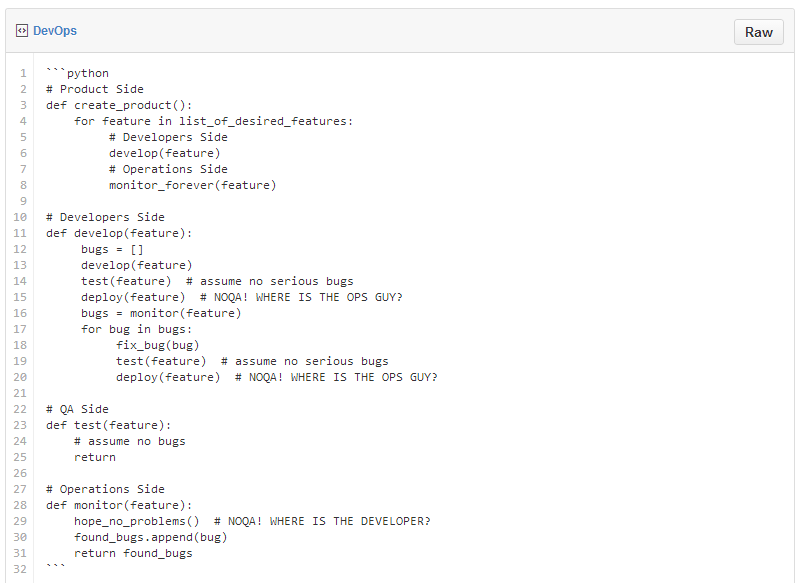Viewport: 805px width, 583px height.
Task: Click the 'return found_bugs' line
Action: coord(133,553)
